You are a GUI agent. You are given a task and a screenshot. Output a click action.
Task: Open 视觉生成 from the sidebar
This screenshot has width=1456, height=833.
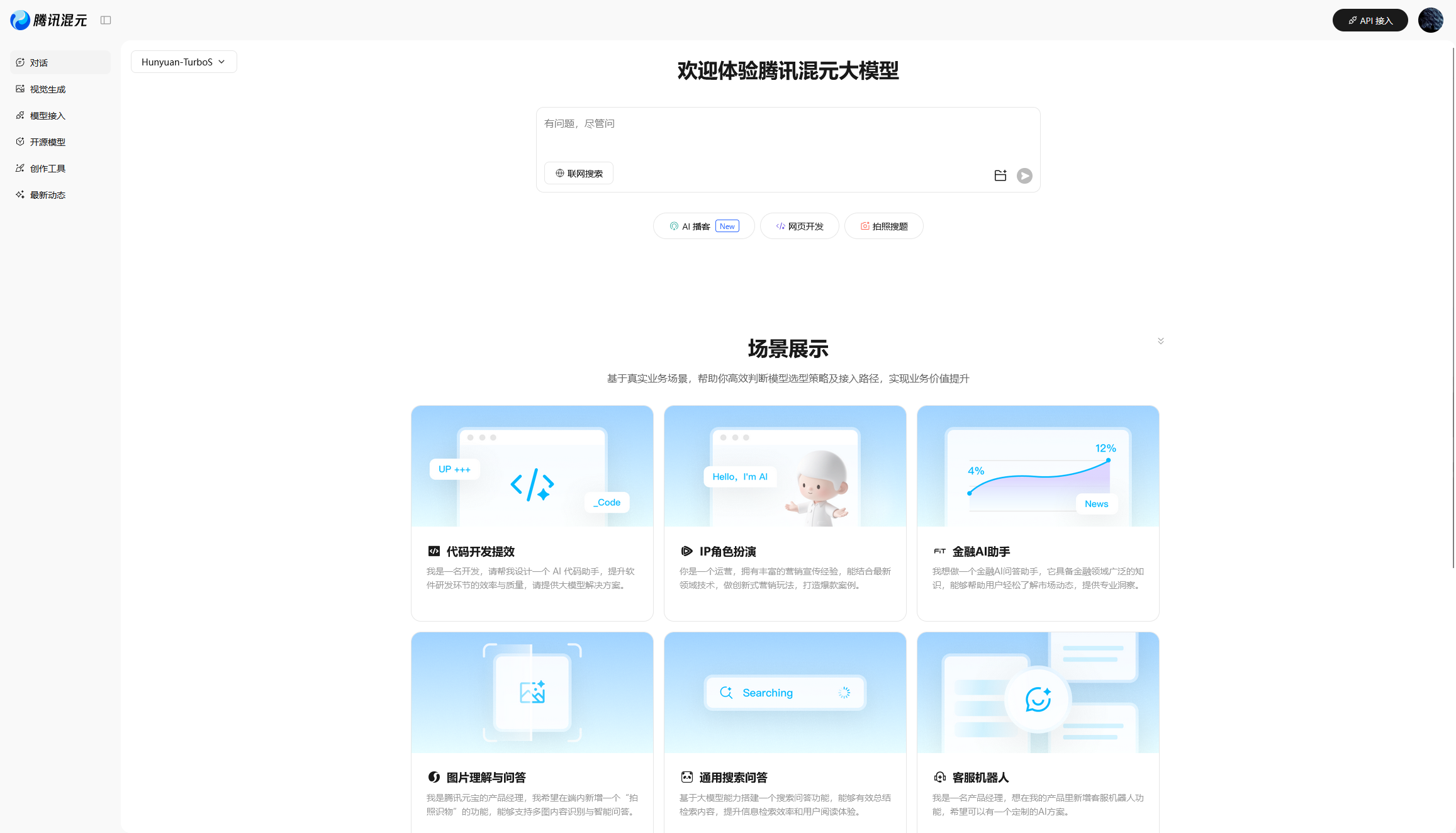point(46,89)
